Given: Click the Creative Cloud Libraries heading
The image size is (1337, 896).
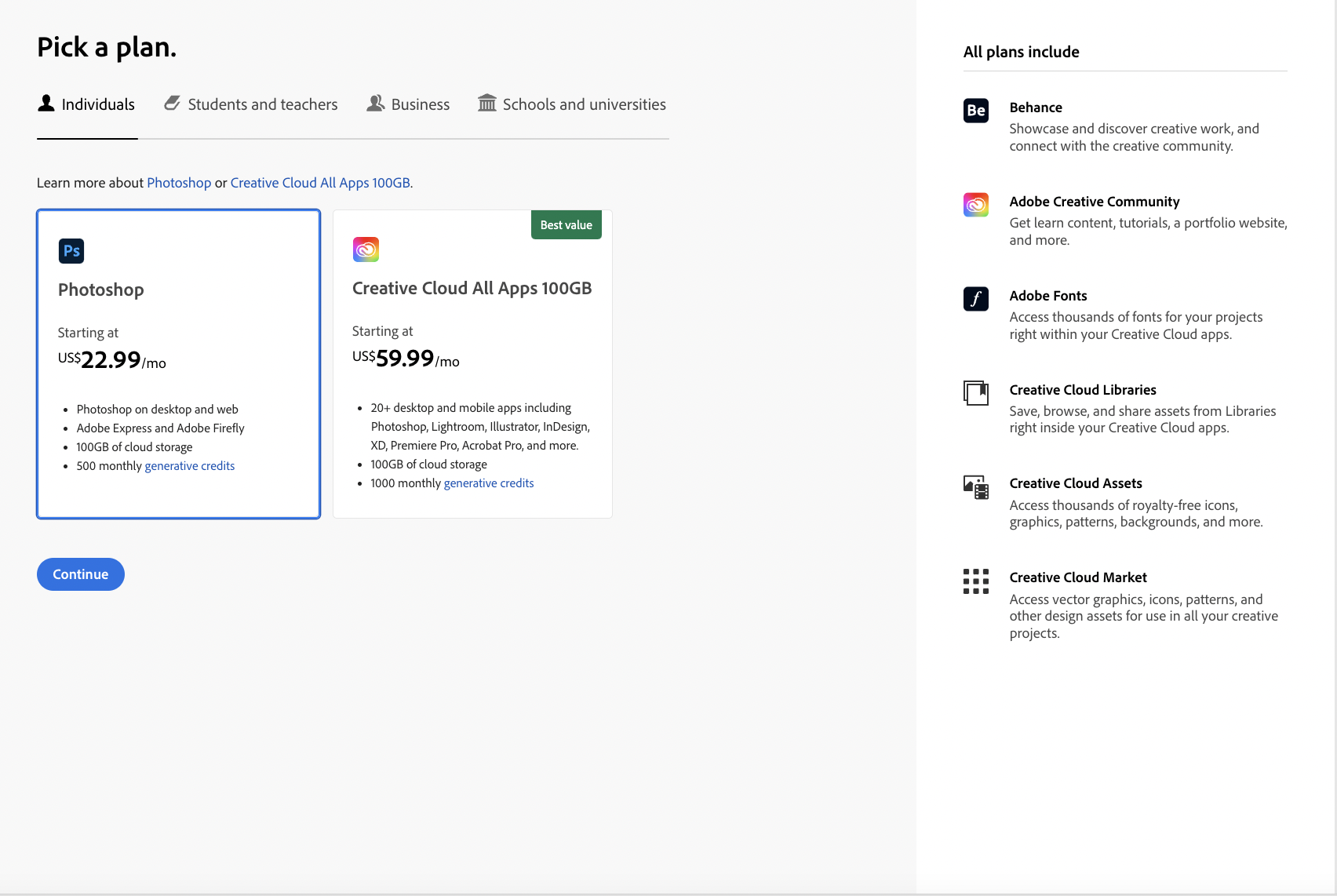Looking at the screenshot, I should 1083,390.
